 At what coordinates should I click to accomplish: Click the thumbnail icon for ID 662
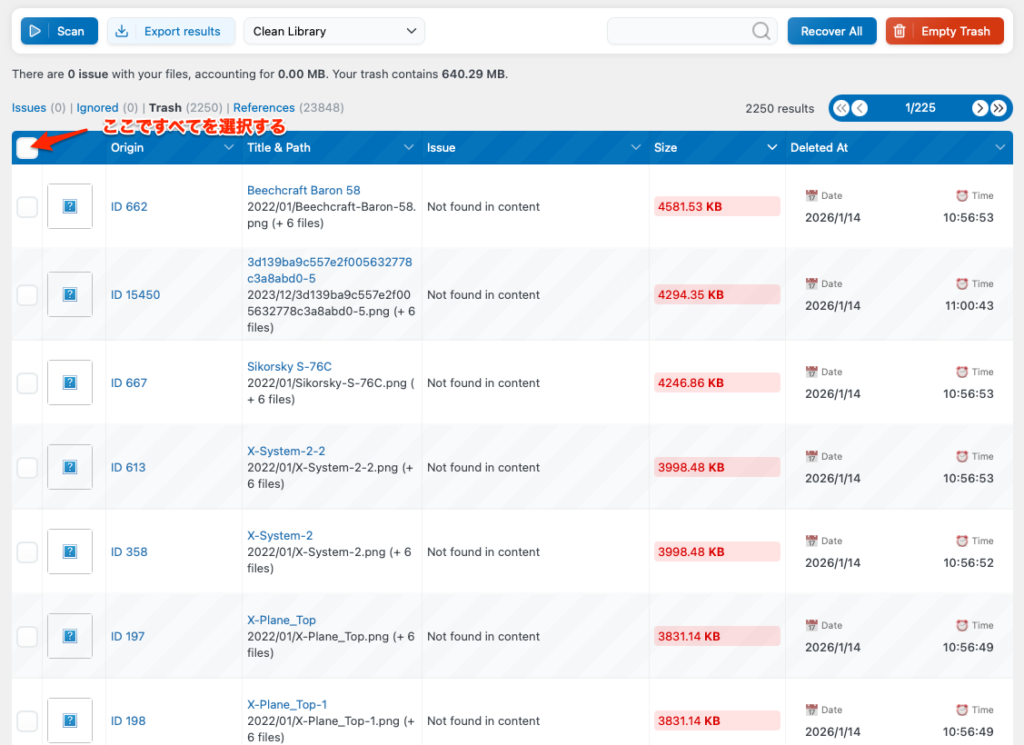pos(70,207)
